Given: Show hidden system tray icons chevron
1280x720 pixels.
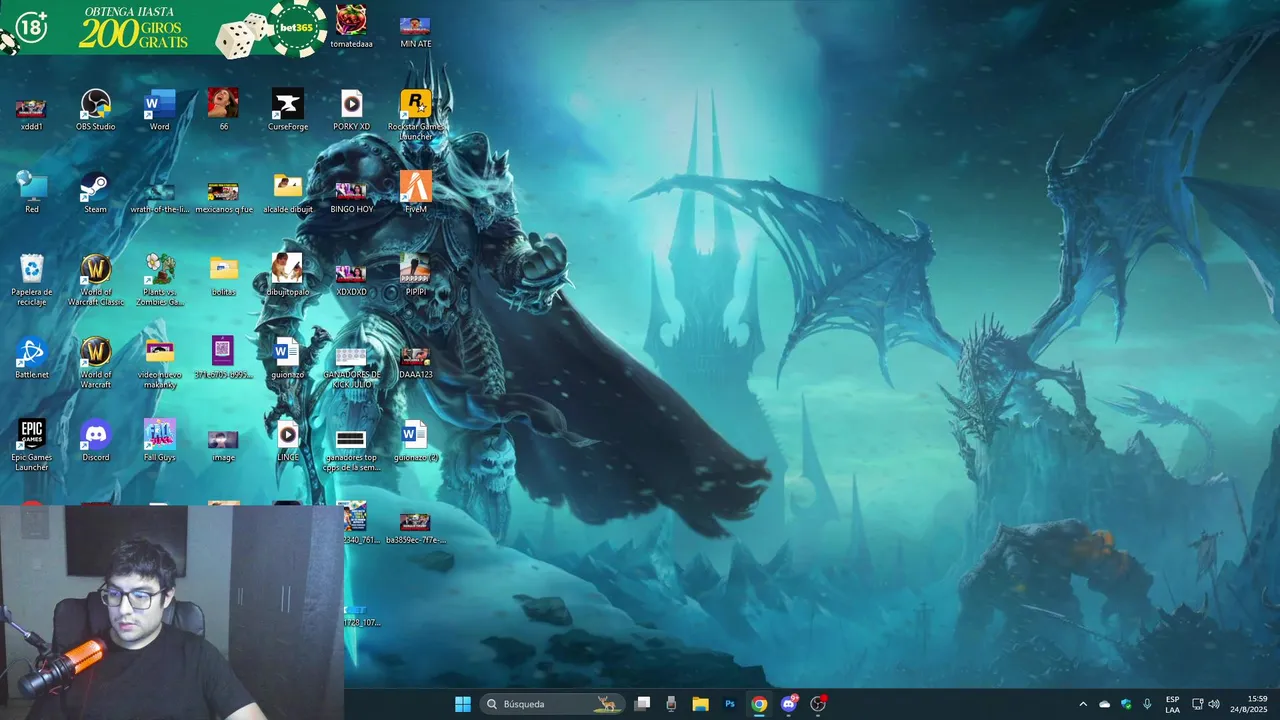Looking at the screenshot, I should pyautogui.click(x=1082, y=704).
